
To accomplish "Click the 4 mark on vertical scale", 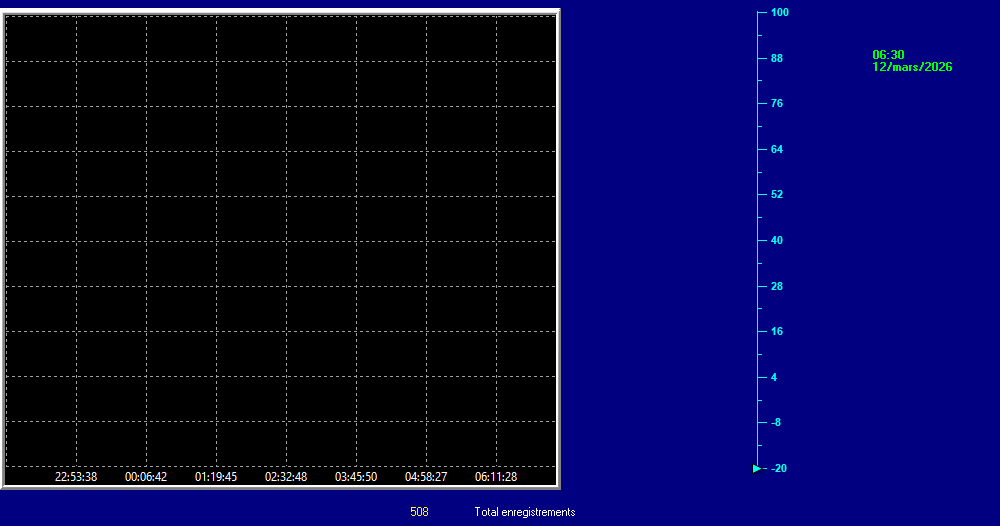I will [x=774, y=377].
